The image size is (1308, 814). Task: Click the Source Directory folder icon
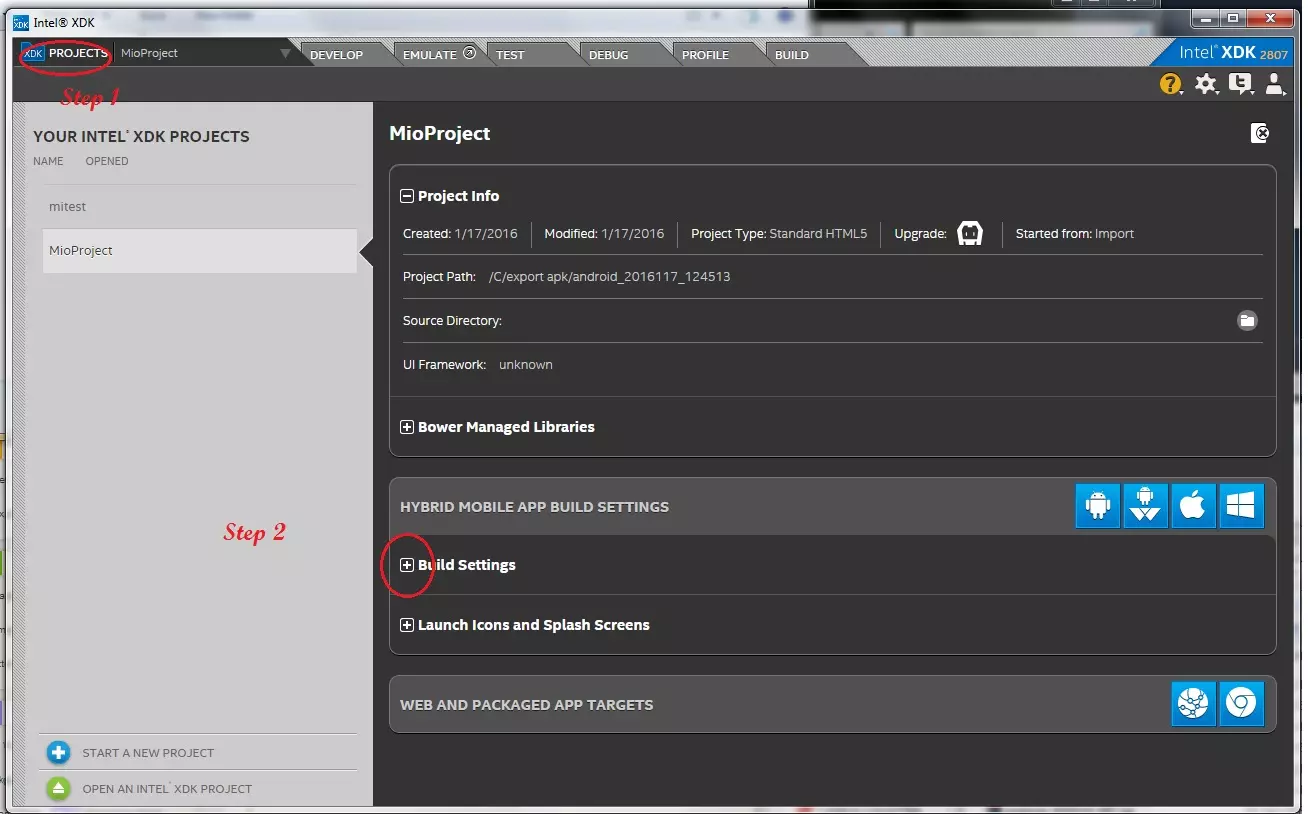(1247, 321)
